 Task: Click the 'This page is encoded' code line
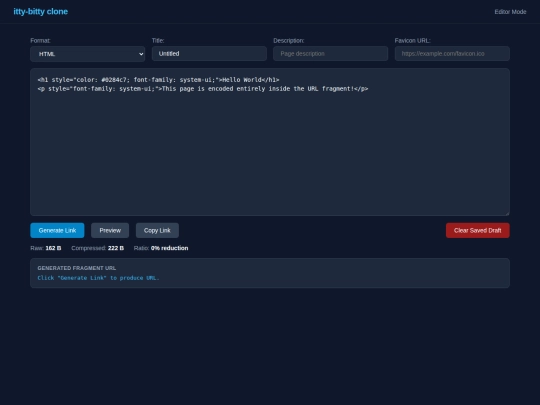pyautogui.click(x=203, y=89)
